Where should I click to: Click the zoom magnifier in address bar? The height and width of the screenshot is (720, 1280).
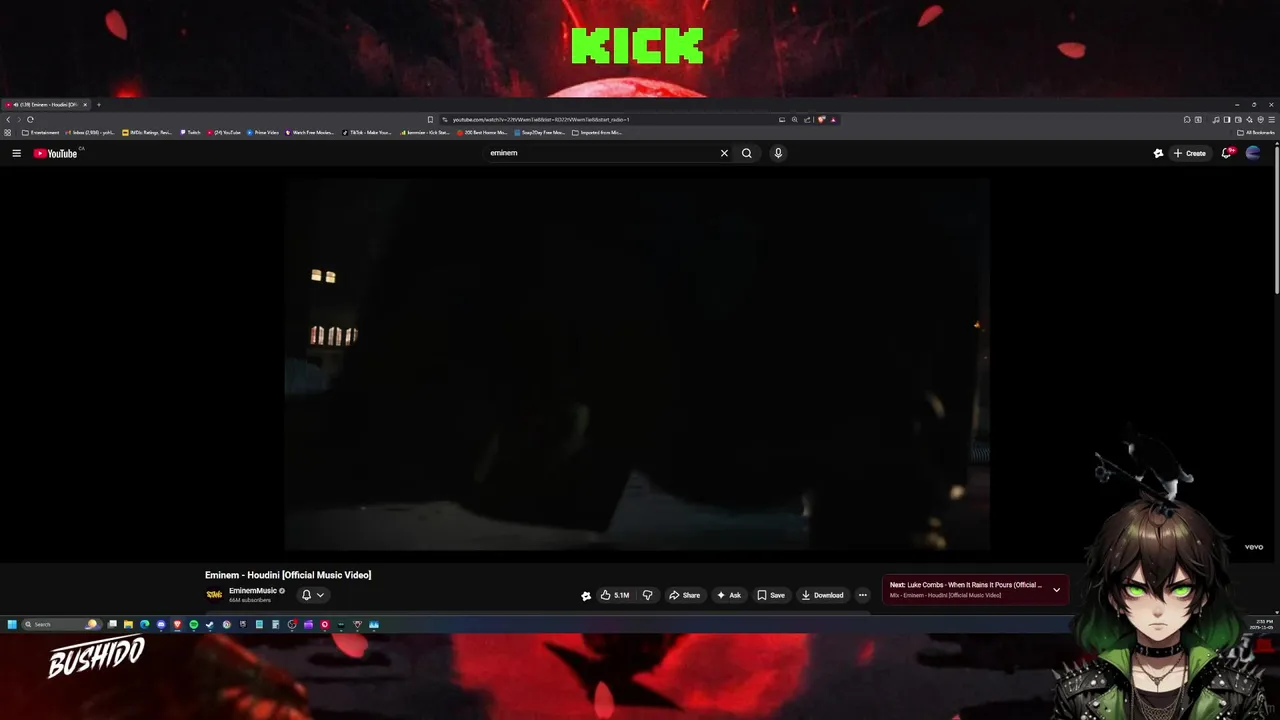tap(795, 119)
